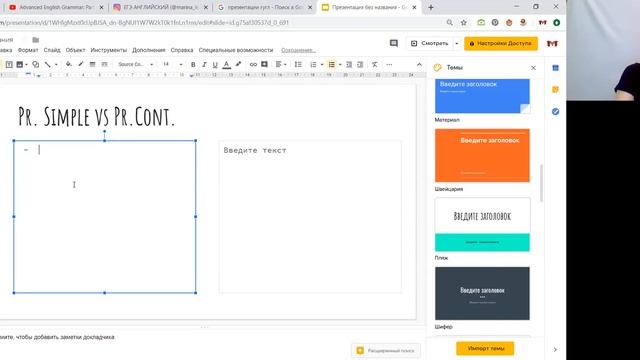Click the Импорт темы button
Viewport: 640px width, 360px height.
tap(485, 349)
